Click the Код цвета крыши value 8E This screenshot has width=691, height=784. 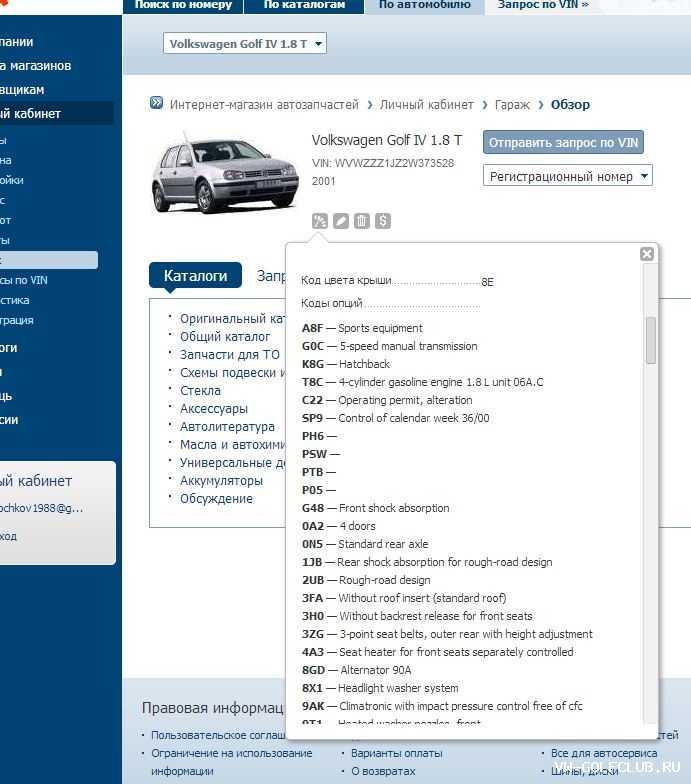click(487, 282)
